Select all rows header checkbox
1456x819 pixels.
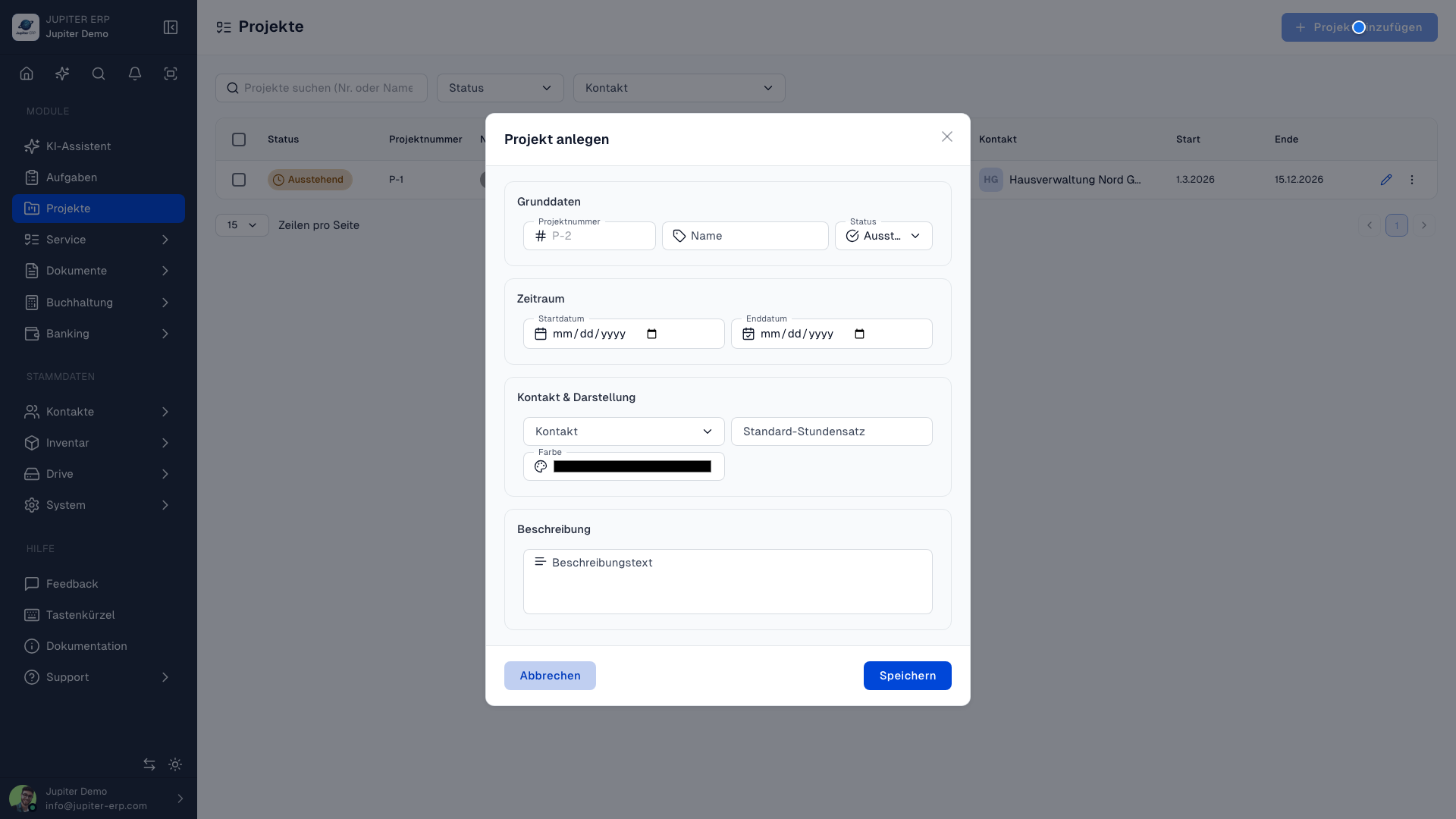(239, 140)
